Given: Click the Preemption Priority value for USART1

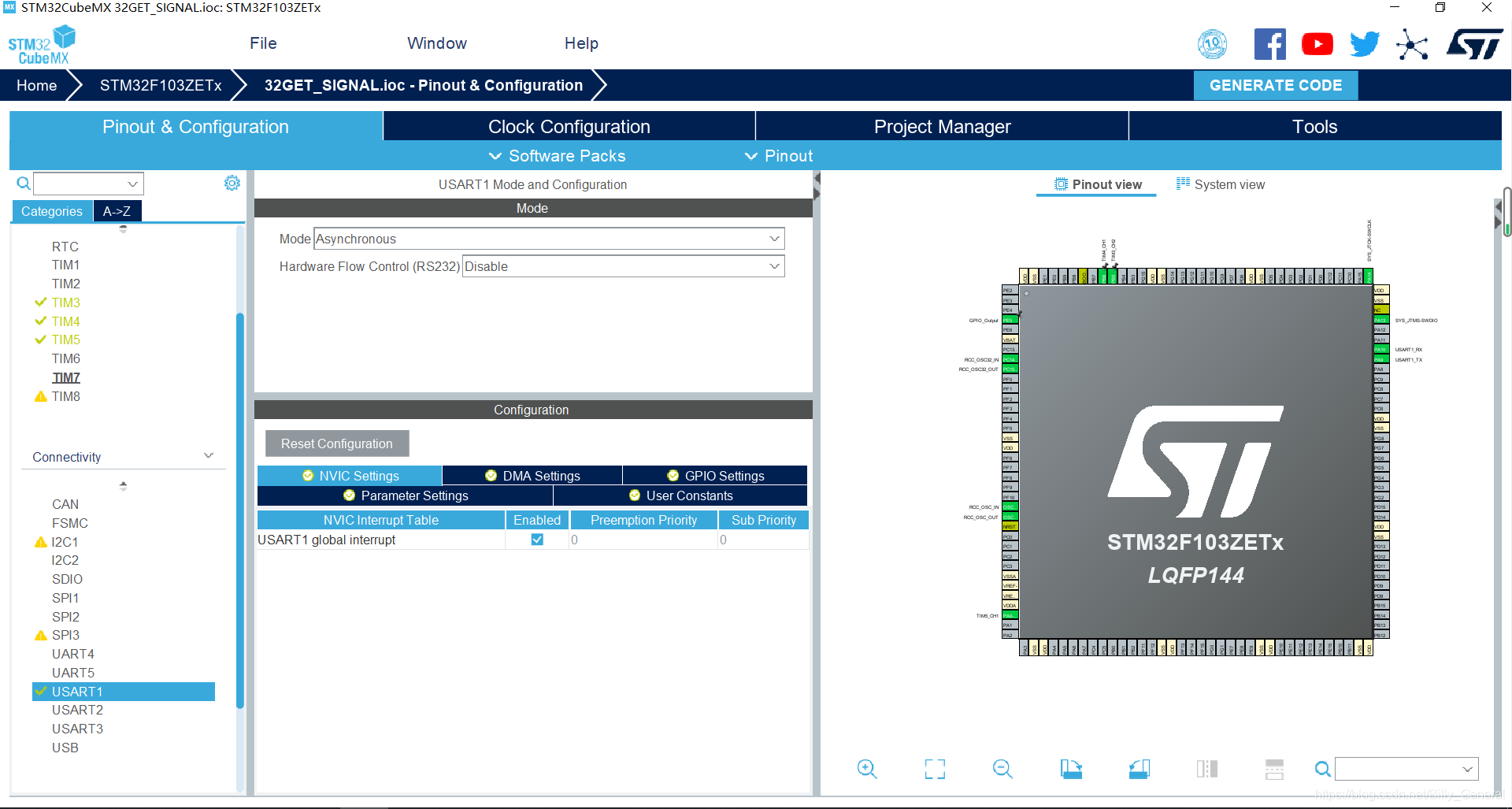Looking at the screenshot, I should (643, 540).
